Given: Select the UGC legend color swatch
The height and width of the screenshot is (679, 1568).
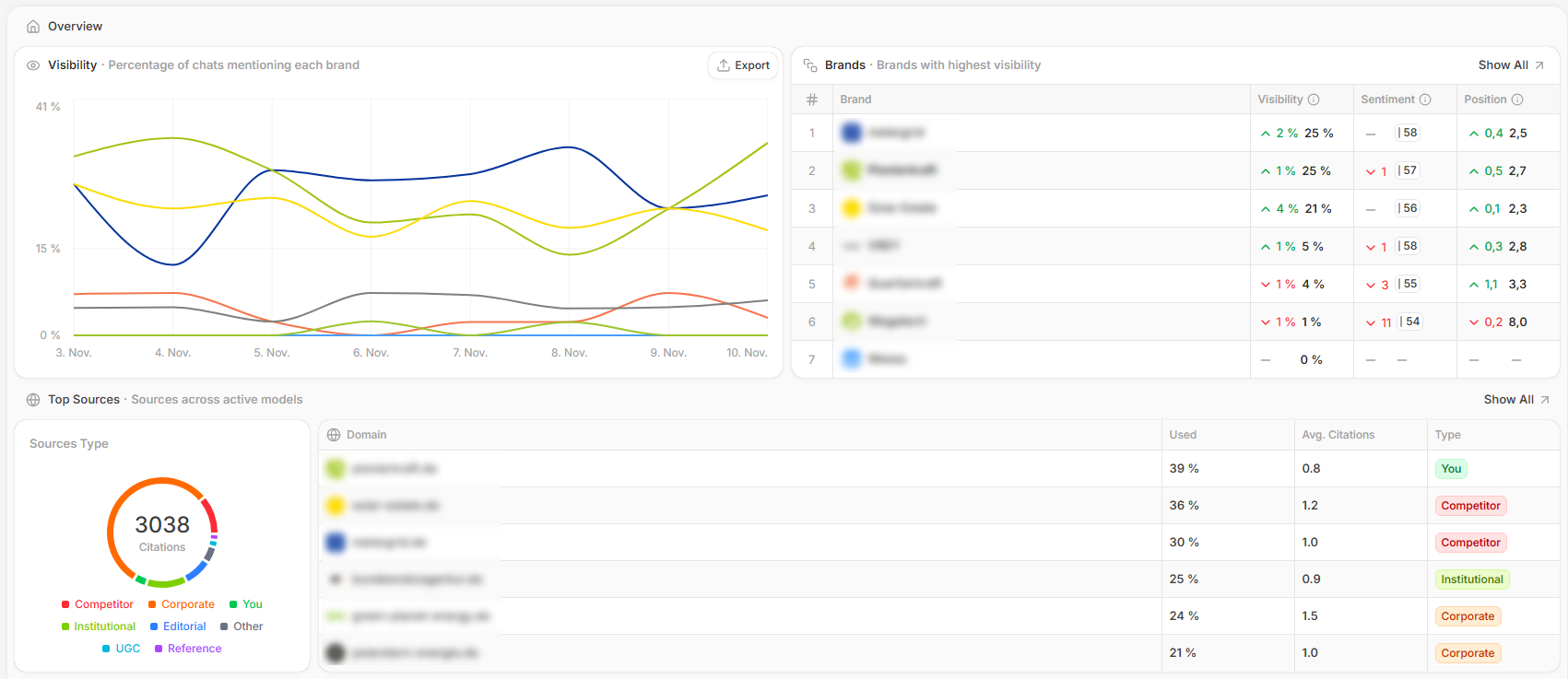Looking at the screenshot, I should pos(106,649).
